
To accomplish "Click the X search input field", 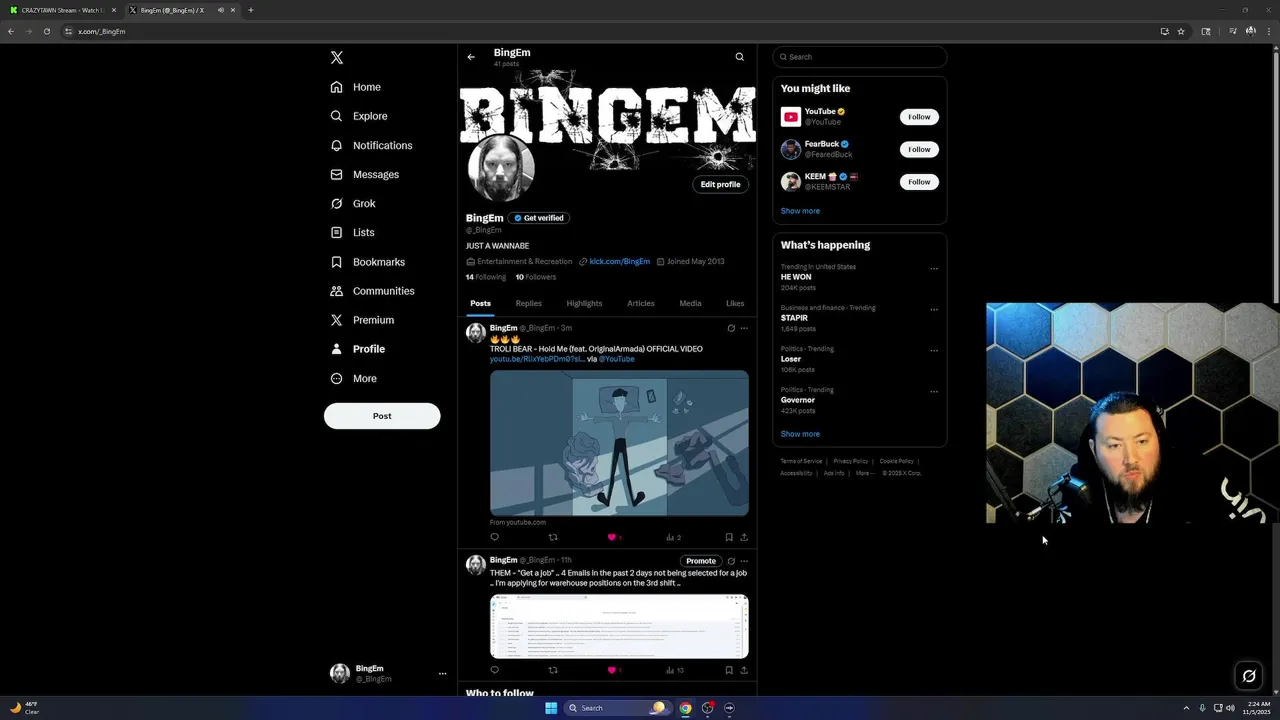I will 859,57.
